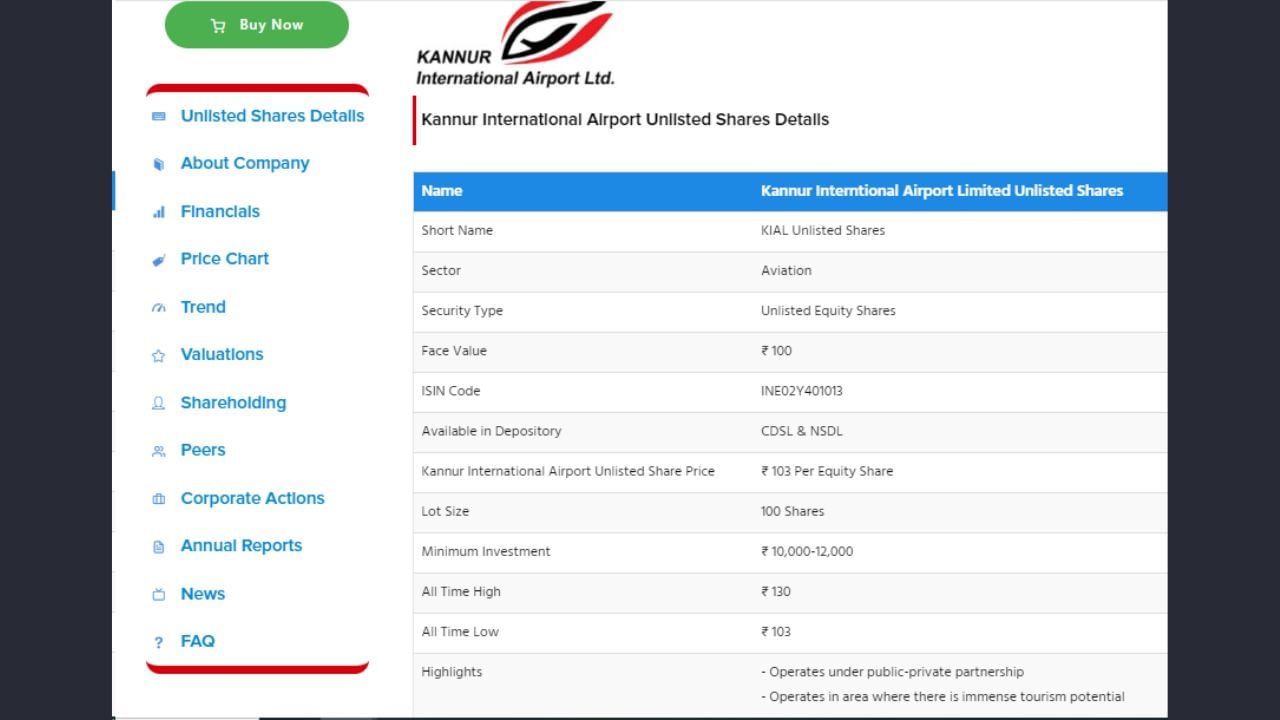Click the Shareholding person icon
Image resolution: width=1280 pixels, height=720 pixels.
158,403
